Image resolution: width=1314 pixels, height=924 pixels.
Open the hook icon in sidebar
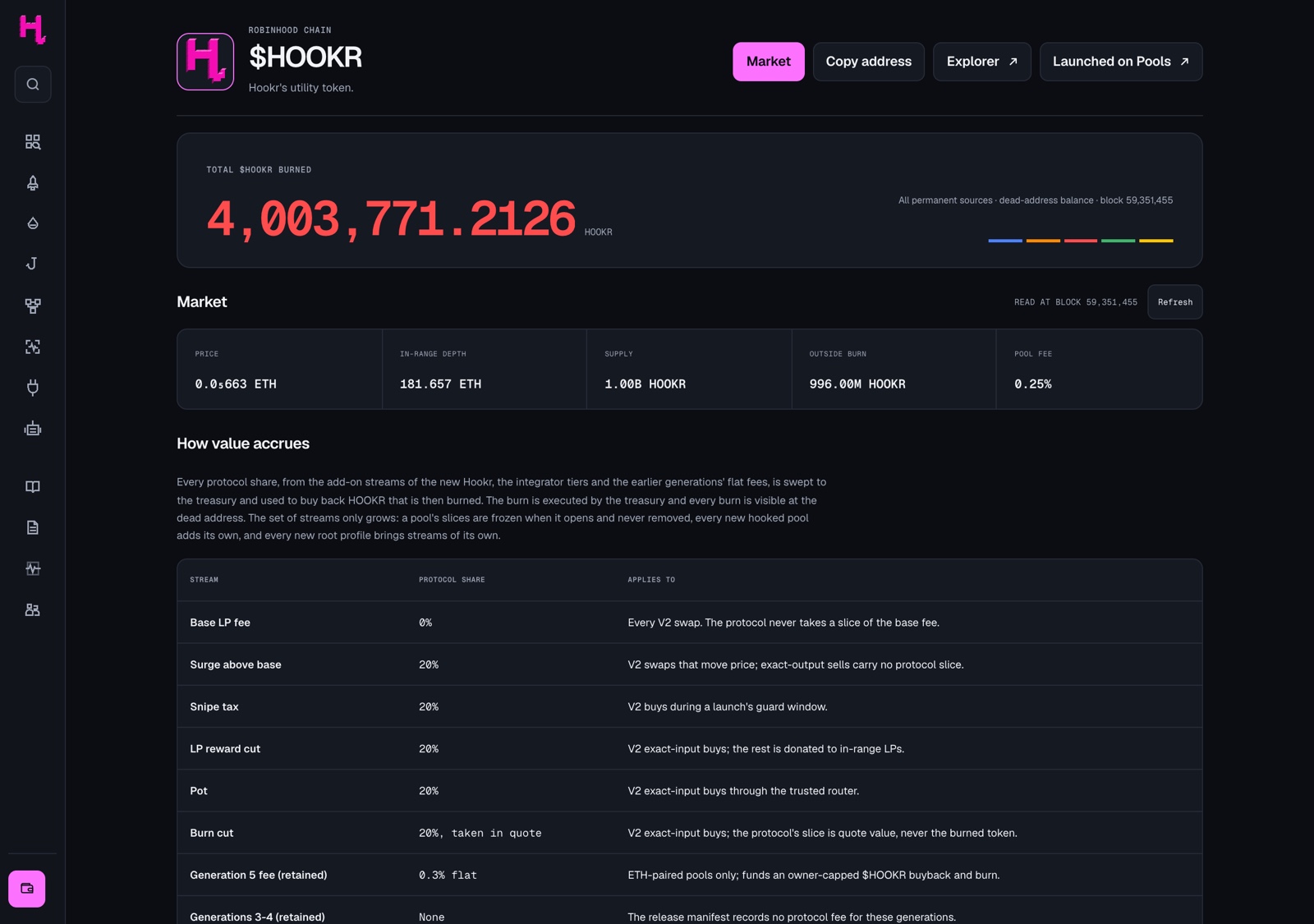(x=33, y=264)
